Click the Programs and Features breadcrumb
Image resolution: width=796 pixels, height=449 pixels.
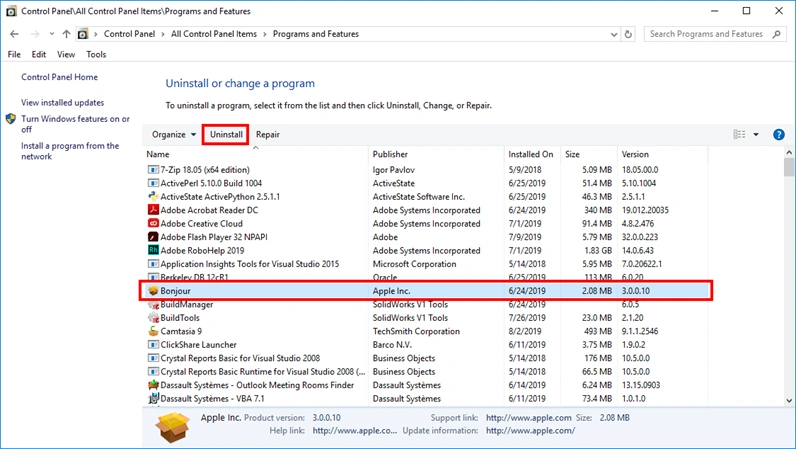pyautogui.click(x=316, y=34)
